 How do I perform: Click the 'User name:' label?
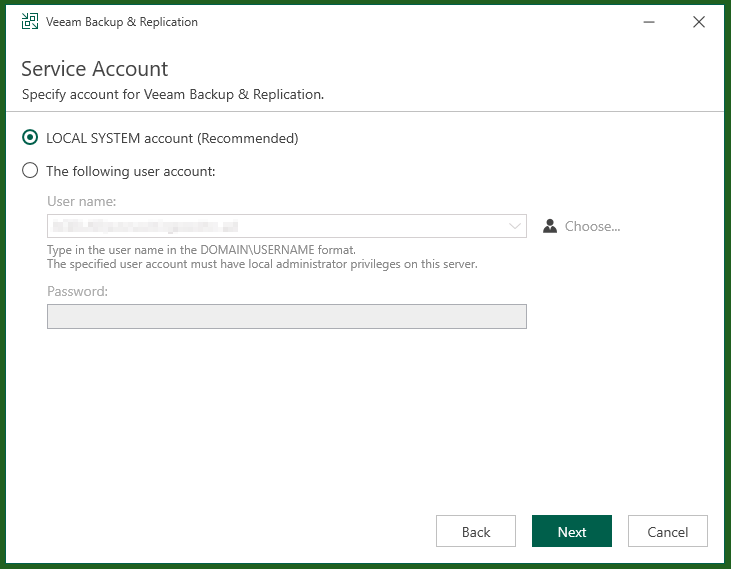(82, 201)
